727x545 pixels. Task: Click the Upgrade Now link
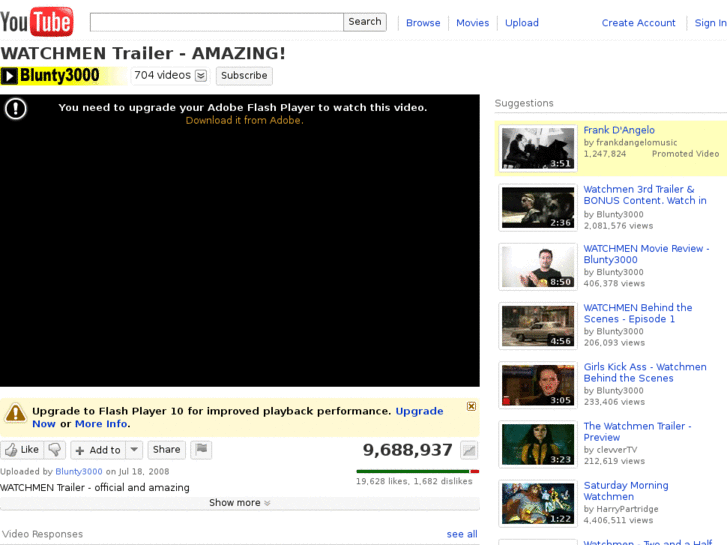[419, 411]
